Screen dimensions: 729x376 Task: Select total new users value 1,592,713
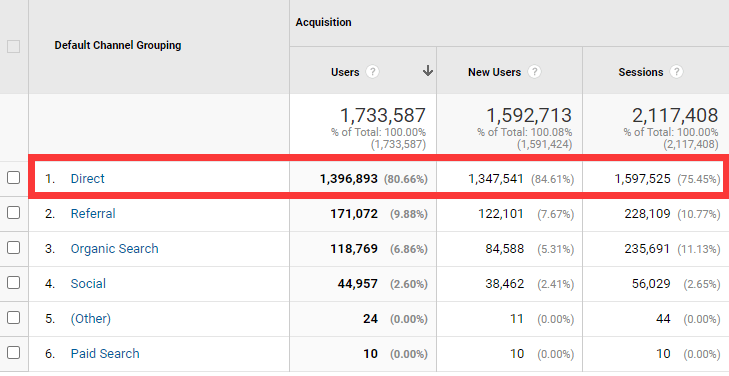click(x=529, y=115)
